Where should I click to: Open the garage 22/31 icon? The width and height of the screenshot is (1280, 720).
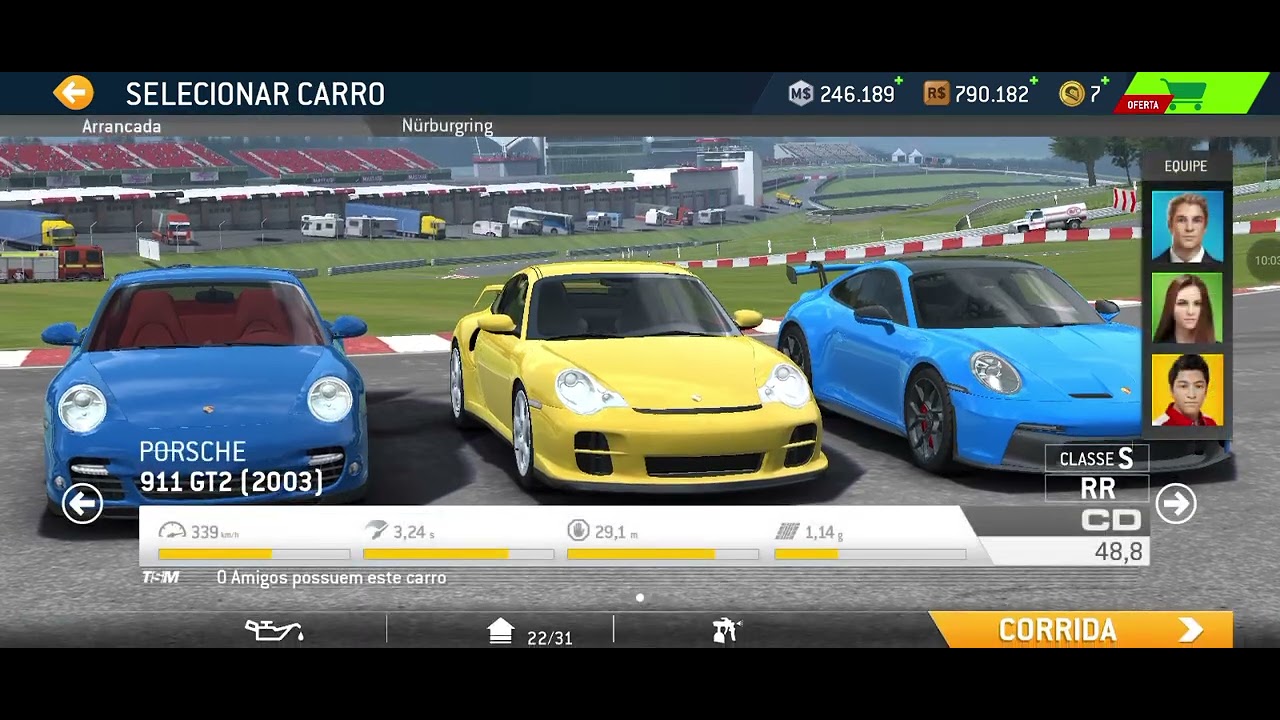click(x=530, y=632)
